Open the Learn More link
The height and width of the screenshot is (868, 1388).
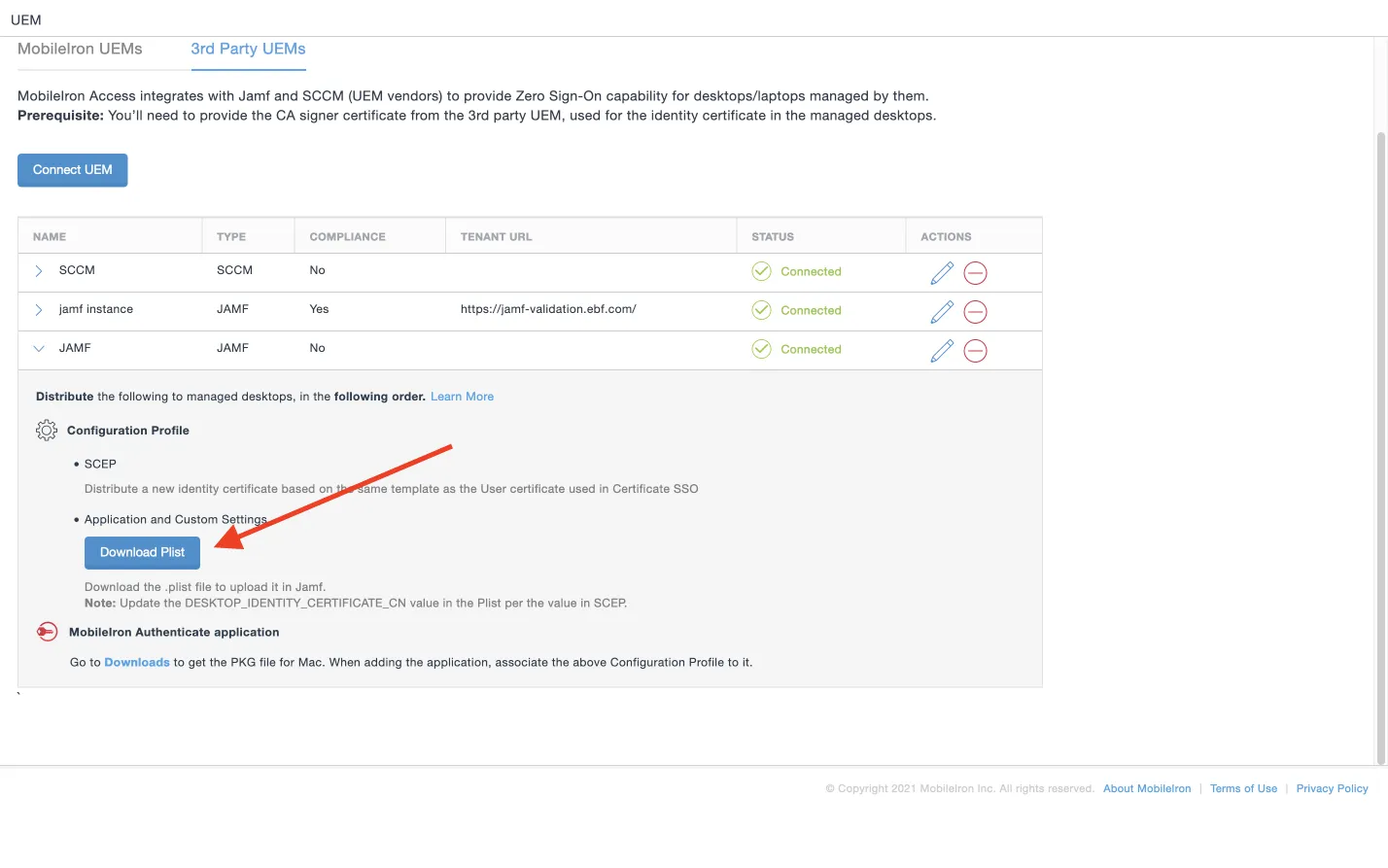[462, 397]
